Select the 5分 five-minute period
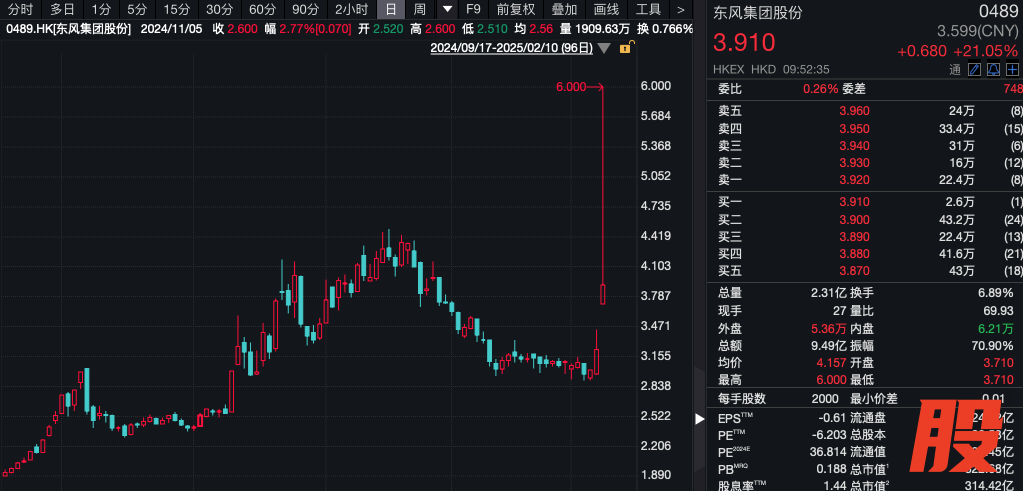This screenshot has width=1023, height=491. (137, 9)
